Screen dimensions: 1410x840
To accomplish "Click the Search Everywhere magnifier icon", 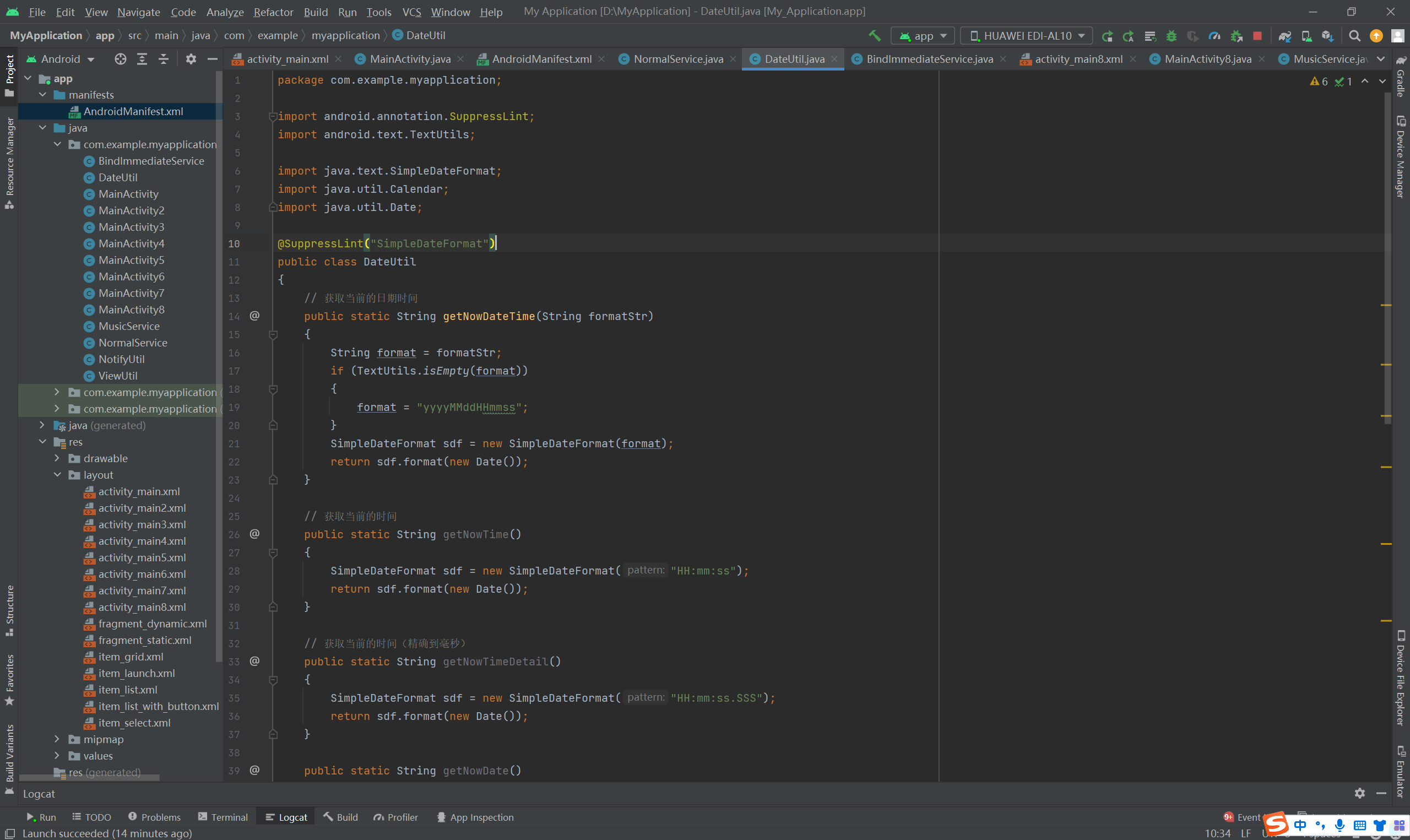I will click(1354, 36).
